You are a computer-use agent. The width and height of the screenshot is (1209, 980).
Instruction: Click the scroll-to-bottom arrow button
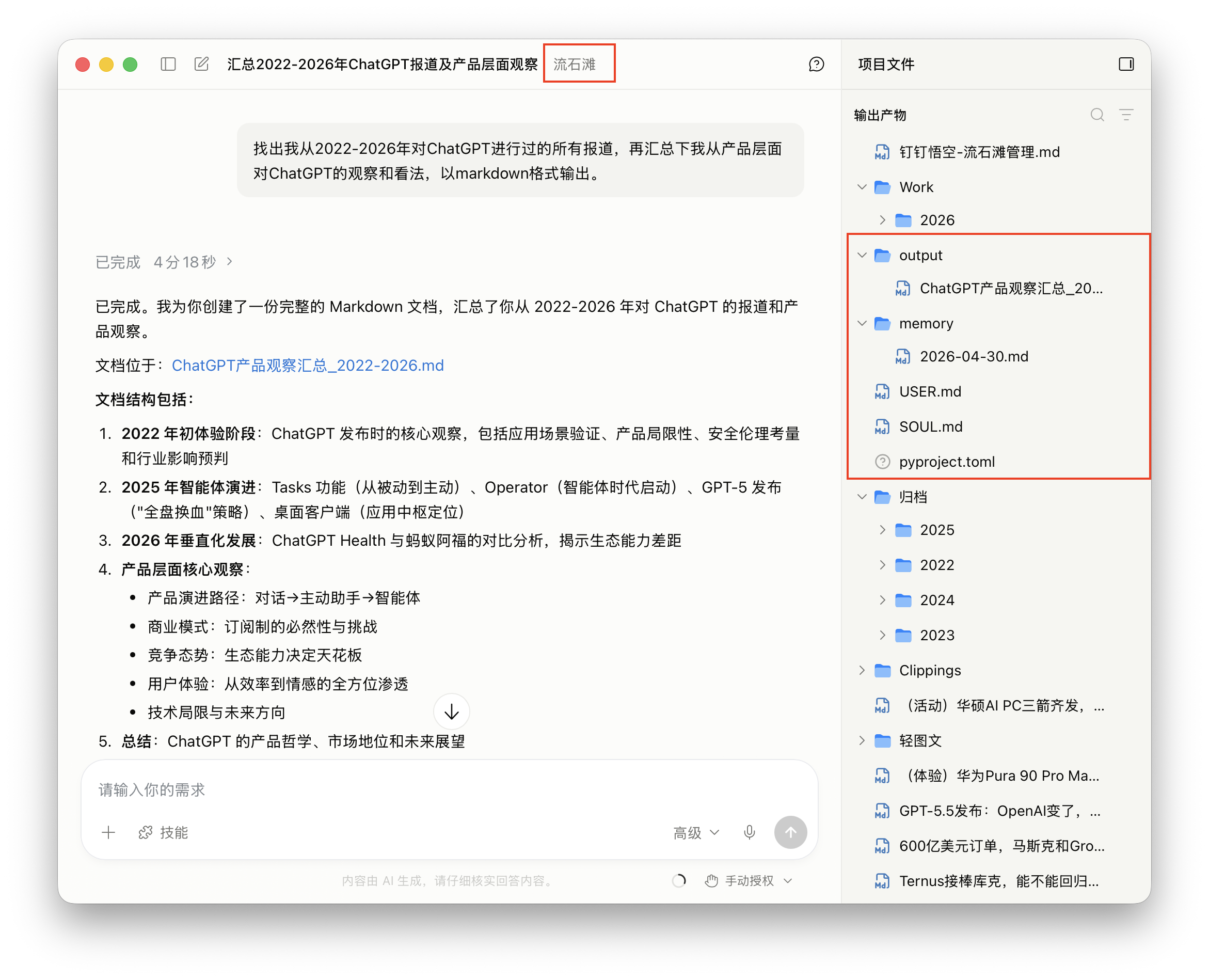click(x=451, y=712)
